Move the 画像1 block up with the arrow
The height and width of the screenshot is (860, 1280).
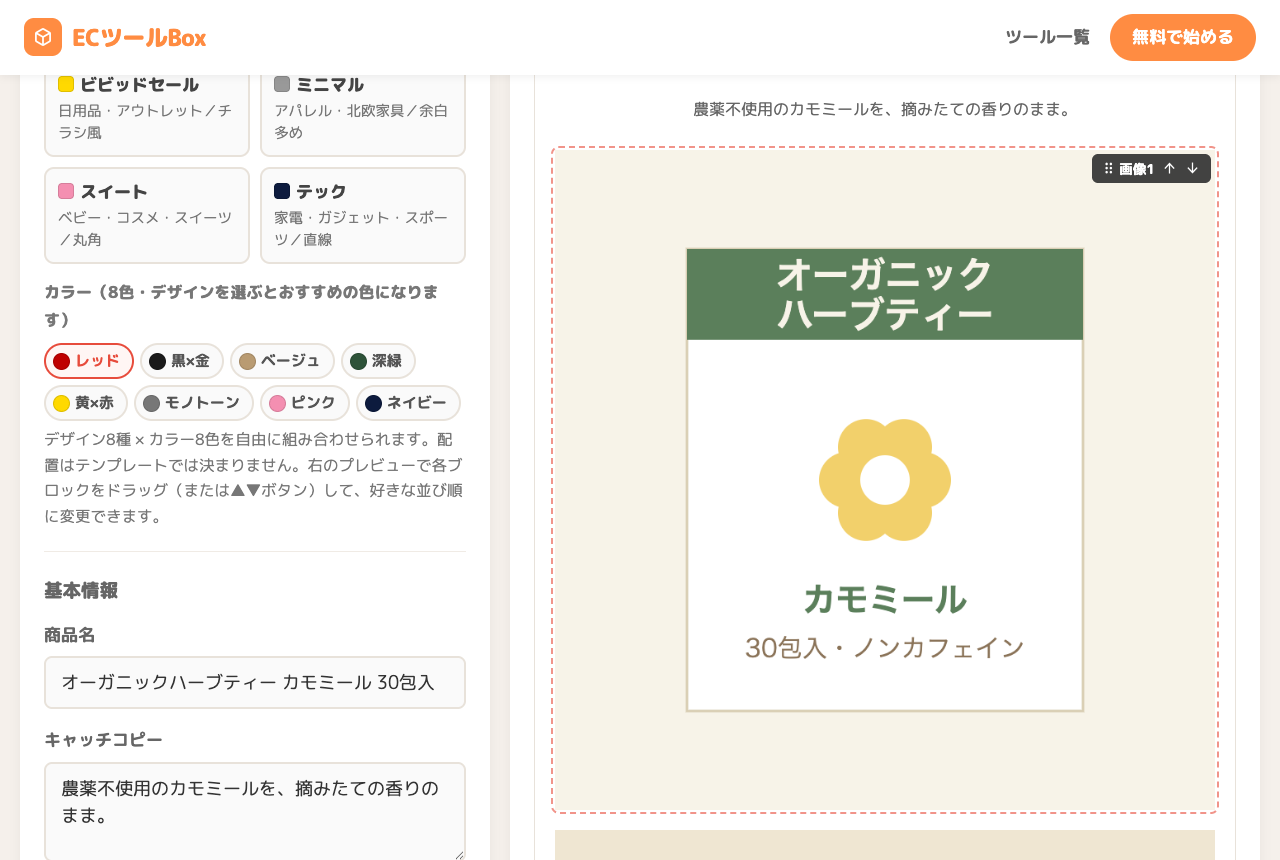(1169, 169)
